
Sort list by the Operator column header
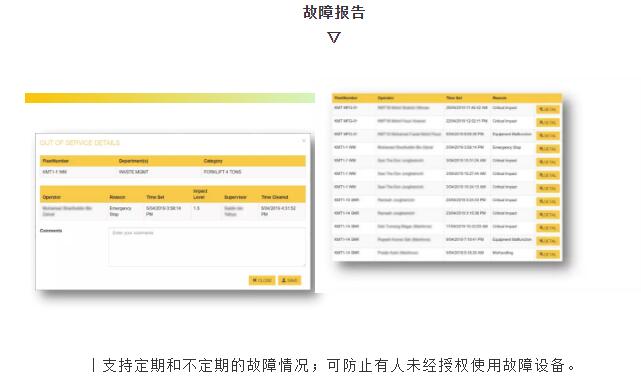(x=385, y=98)
